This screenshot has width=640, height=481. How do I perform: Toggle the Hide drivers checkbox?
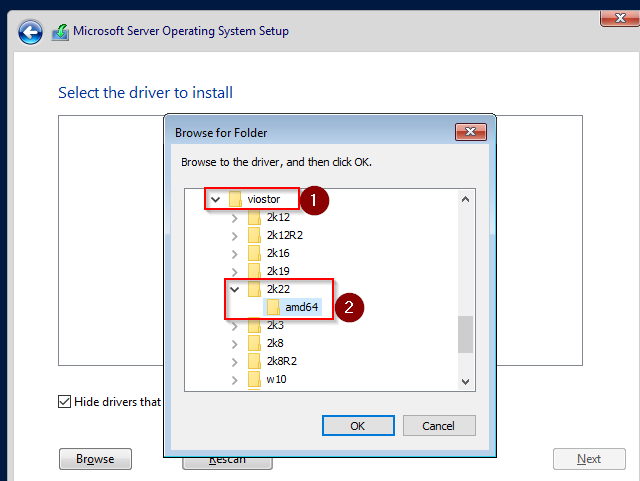pyautogui.click(x=65, y=402)
